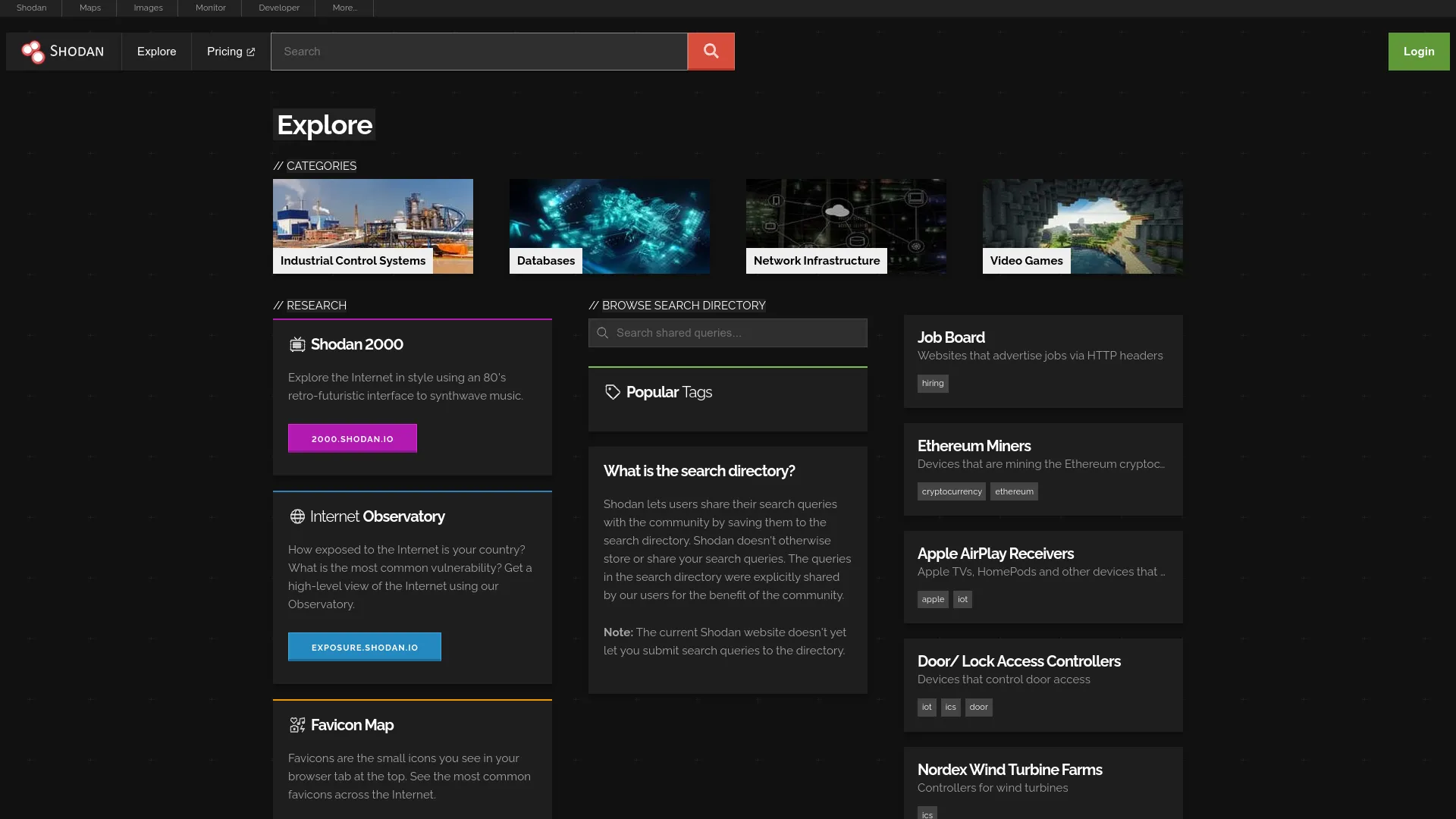Click the Shodan 2000 heading
The width and height of the screenshot is (1456, 819).
[356, 344]
